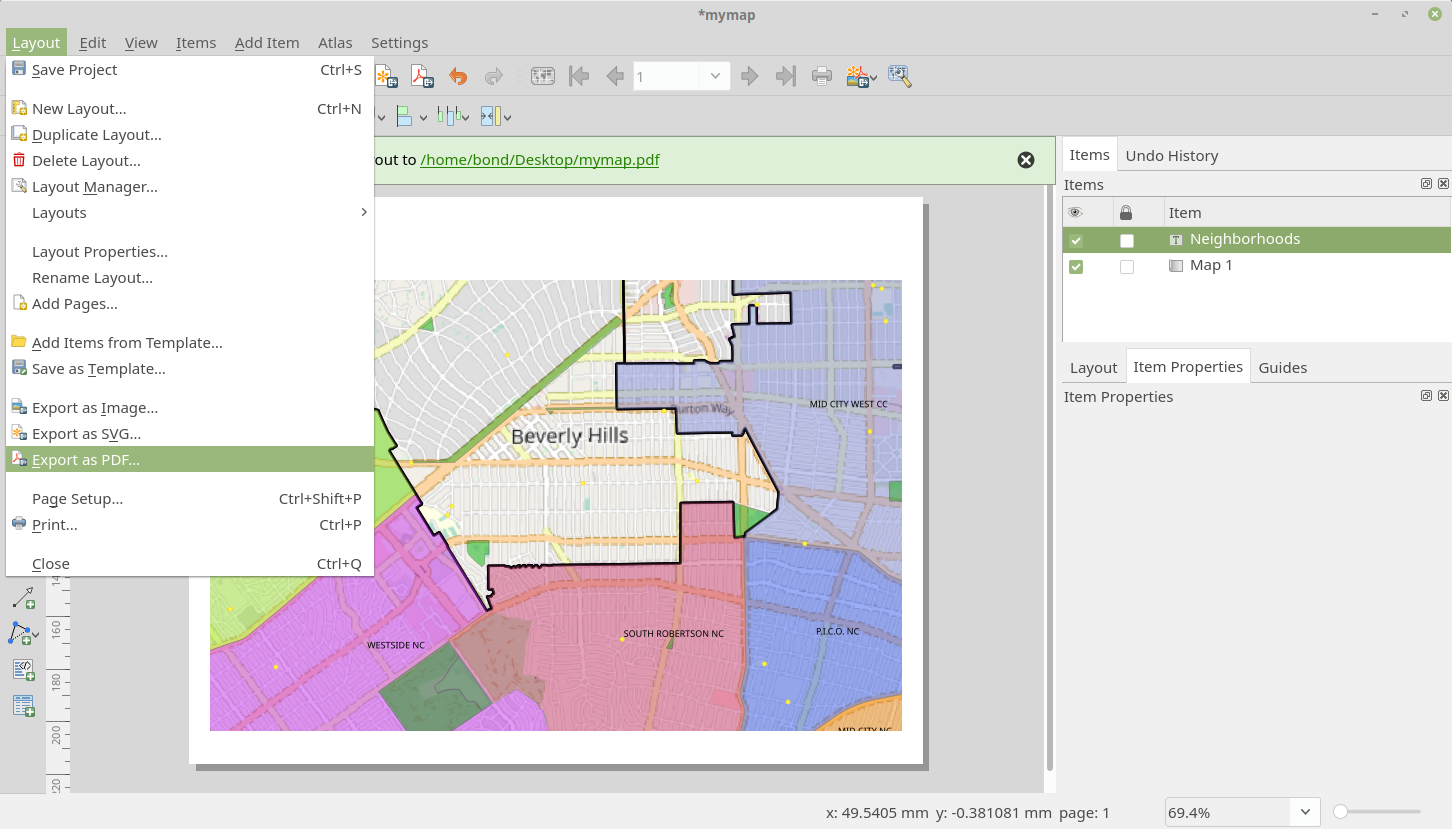Go to previous atlas feature arrow

tap(614, 76)
